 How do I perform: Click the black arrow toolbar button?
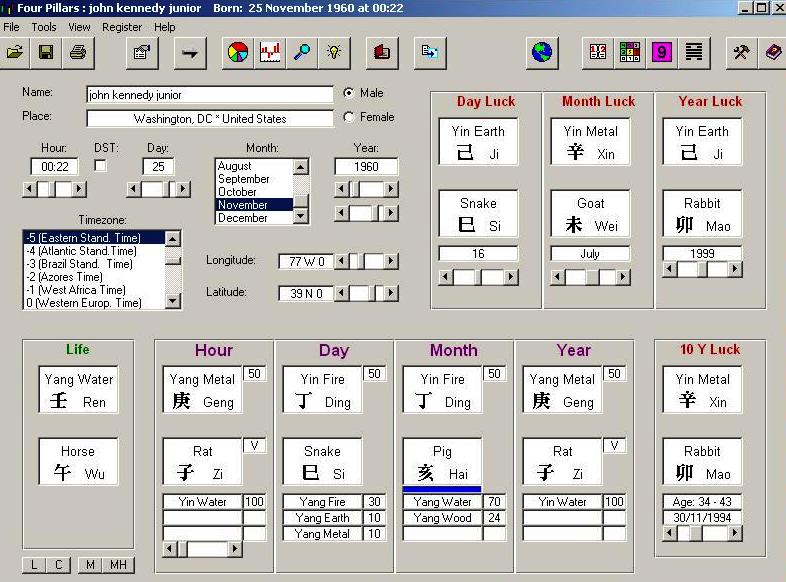point(189,52)
